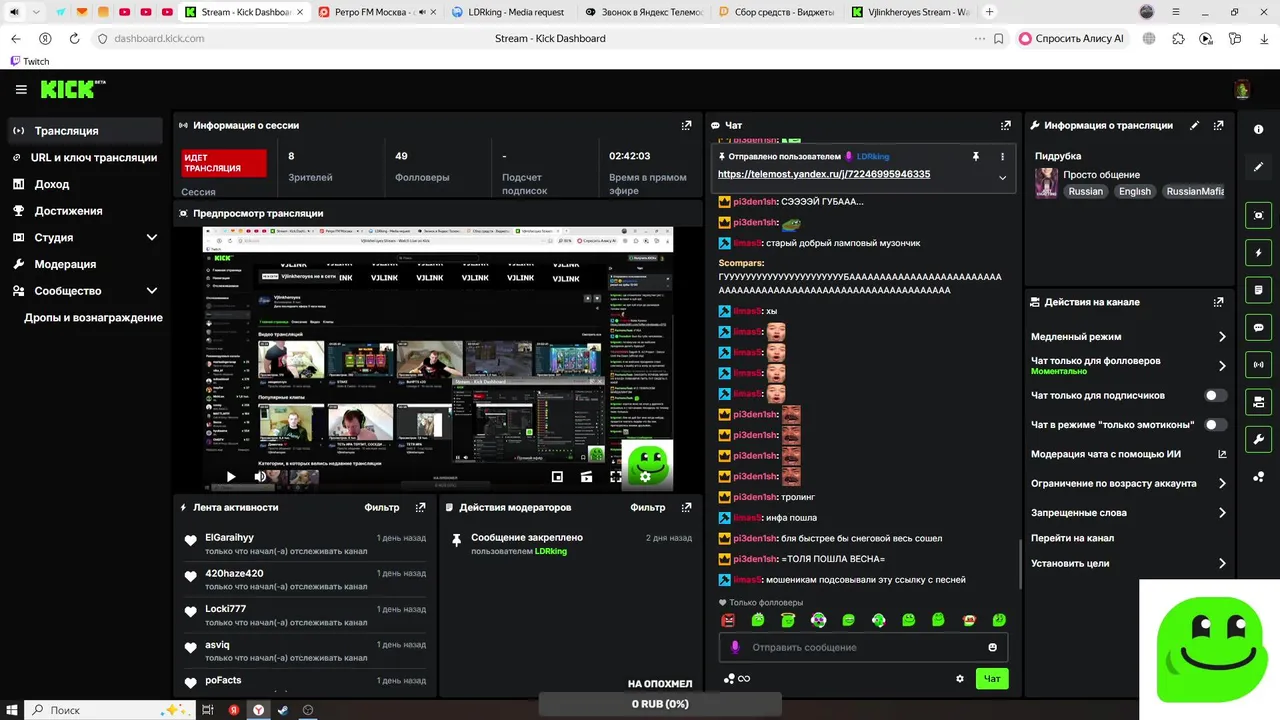This screenshot has width=1280, height=720.
Task: Pop out the Session info panel
Action: coord(686,125)
